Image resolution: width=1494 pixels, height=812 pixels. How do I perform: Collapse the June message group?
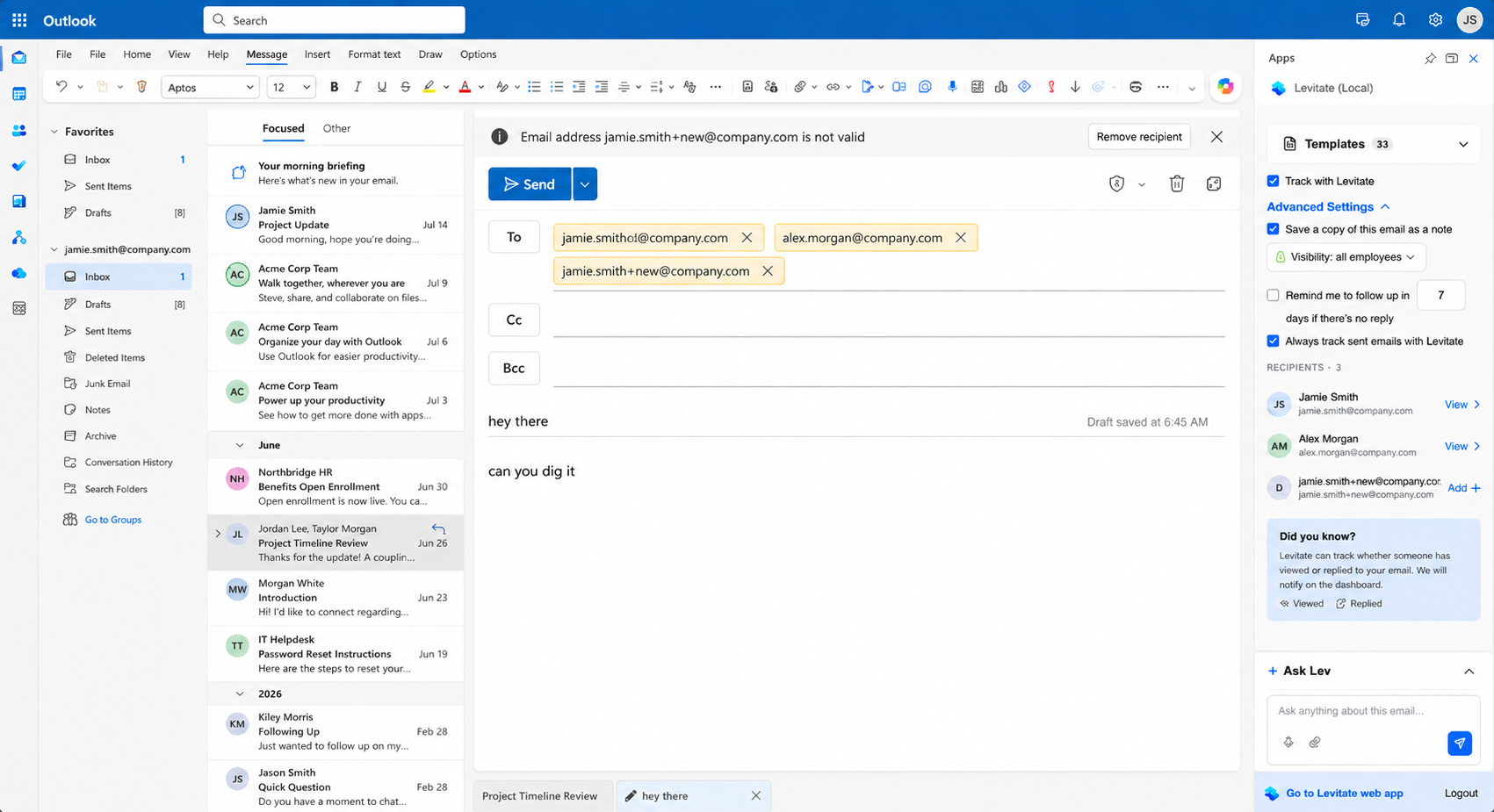point(240,445)
